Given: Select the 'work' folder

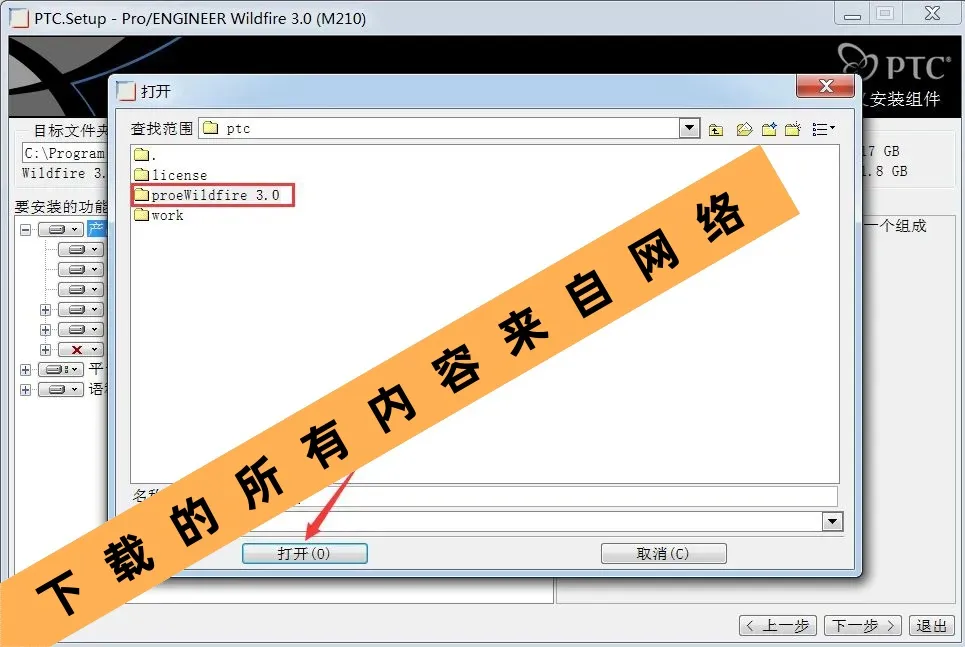Looking at the screenshot, I should tap(159, 215).
